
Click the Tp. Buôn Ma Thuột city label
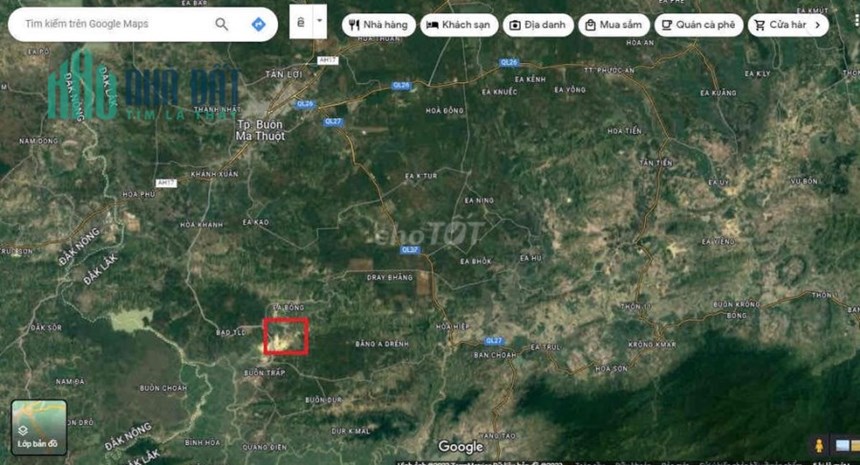pos(260,130)
